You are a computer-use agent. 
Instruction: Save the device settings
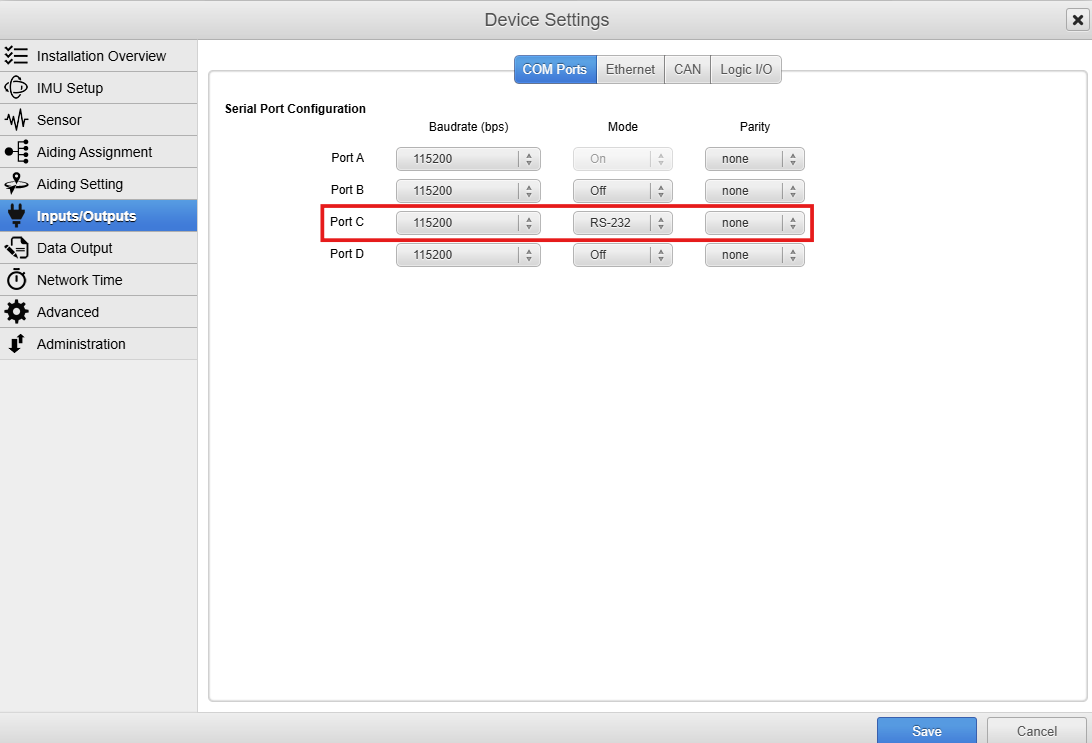[x=926, y=731]
